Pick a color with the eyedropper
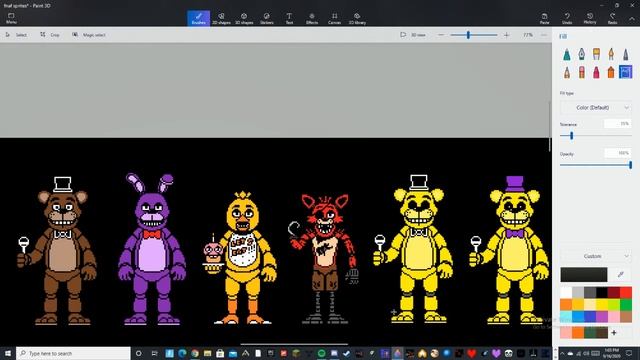The image size is (640, 360). pos(620,275)
